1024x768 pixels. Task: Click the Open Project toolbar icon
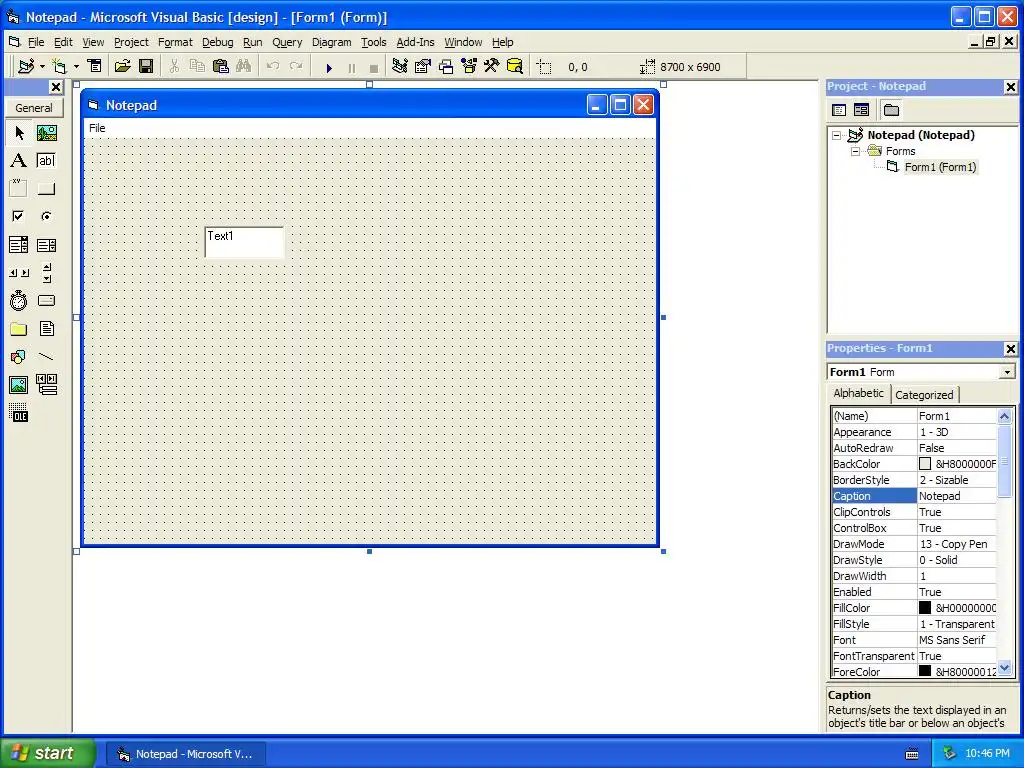point(123,67)
